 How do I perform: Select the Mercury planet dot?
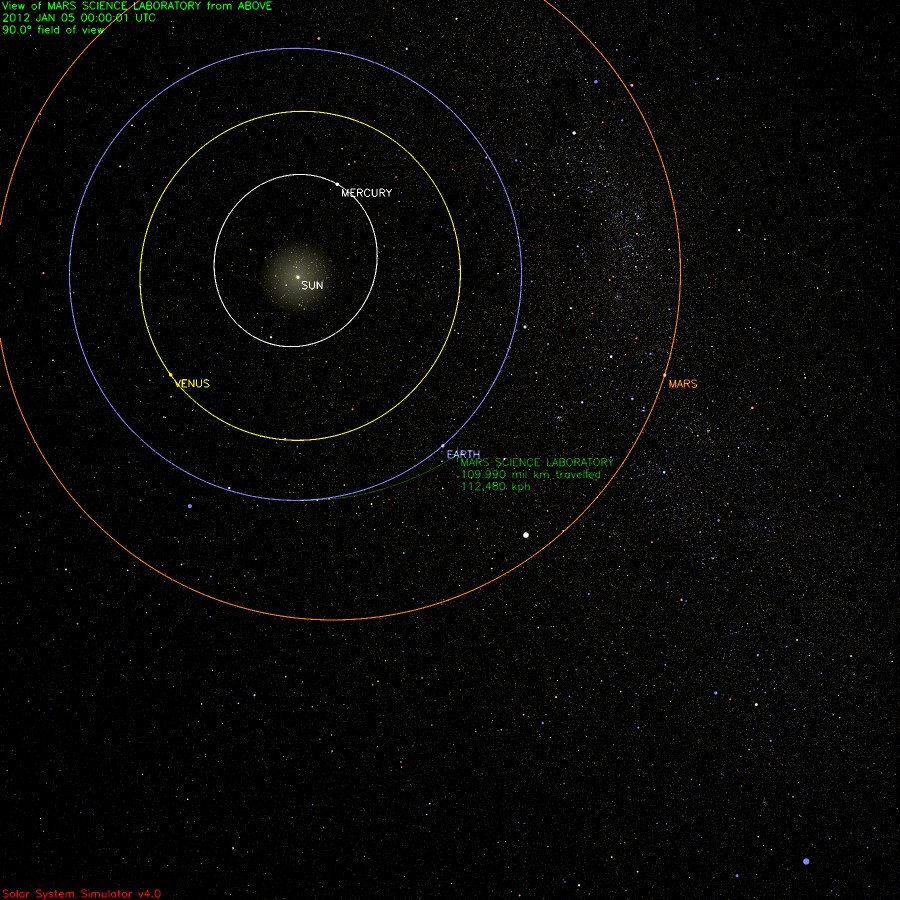click(x=338, y=184)
